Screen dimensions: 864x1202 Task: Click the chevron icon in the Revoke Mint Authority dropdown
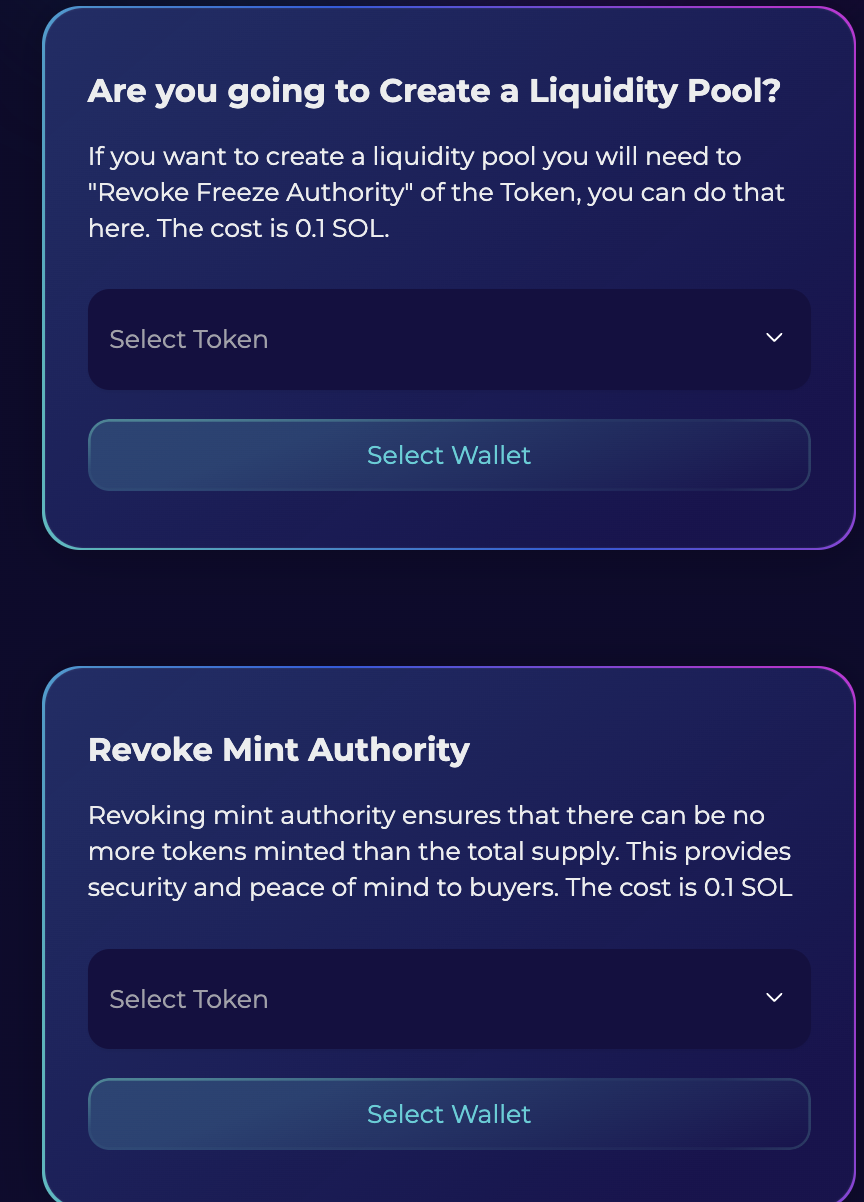(774, 998)
